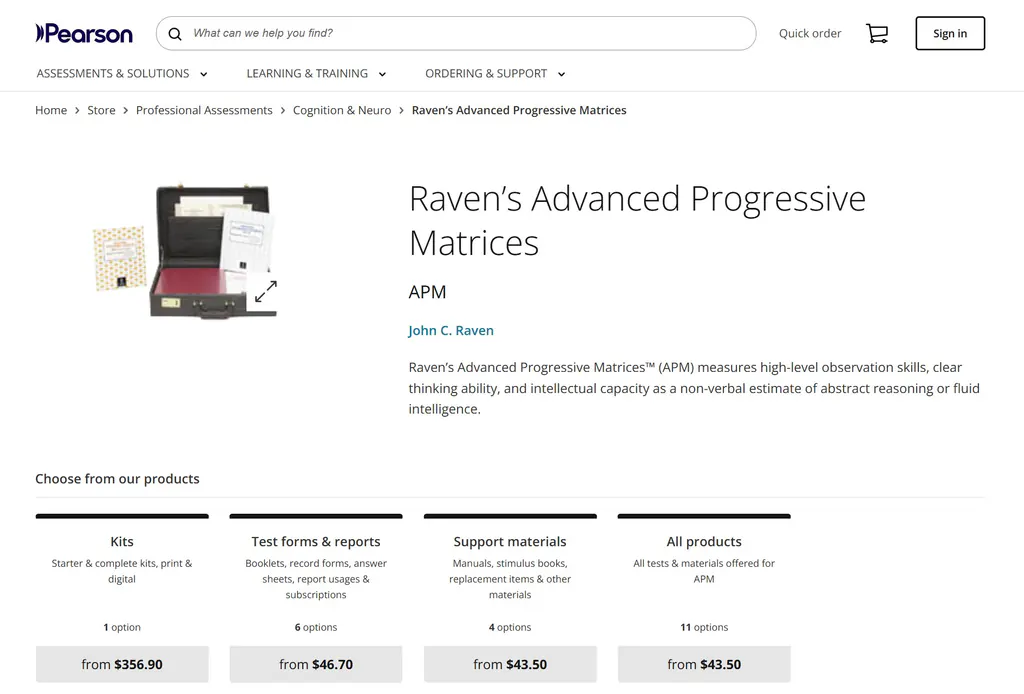The width and height of the screenshot is (1024, 694).
Task: Open the Support materials tab
Action: point(510,541)
